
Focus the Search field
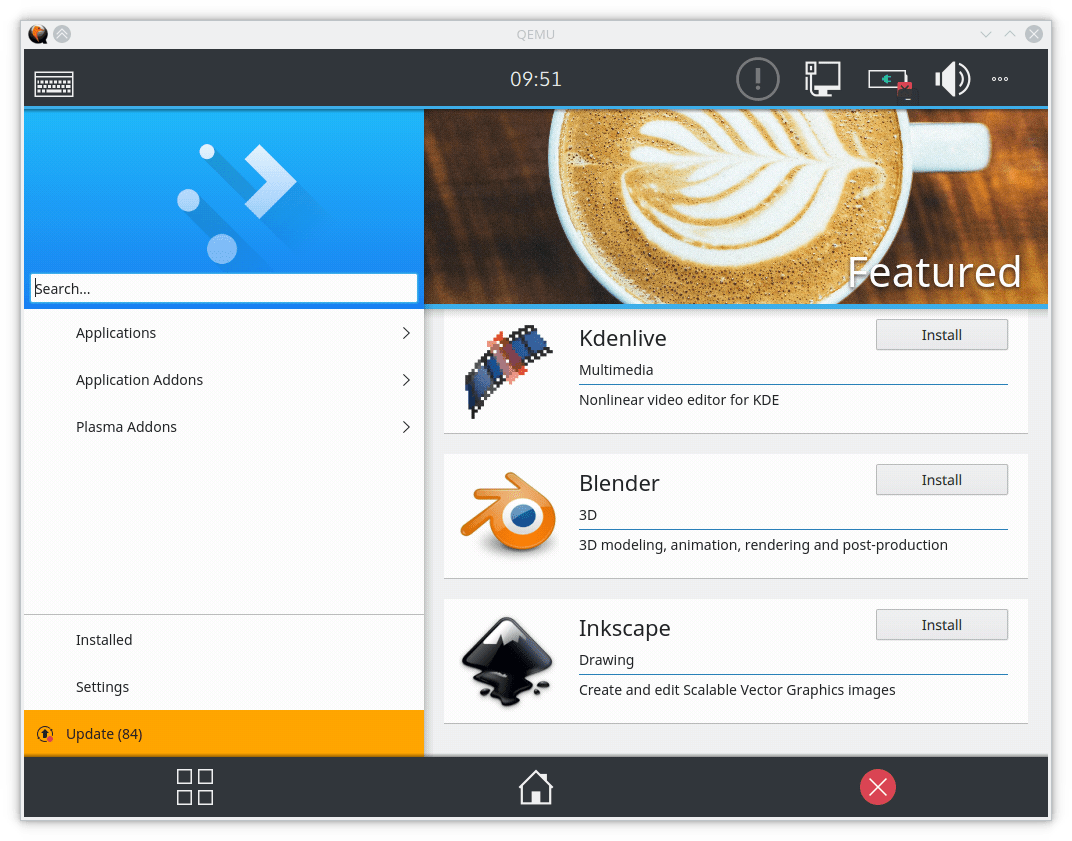tap(224, 289)
